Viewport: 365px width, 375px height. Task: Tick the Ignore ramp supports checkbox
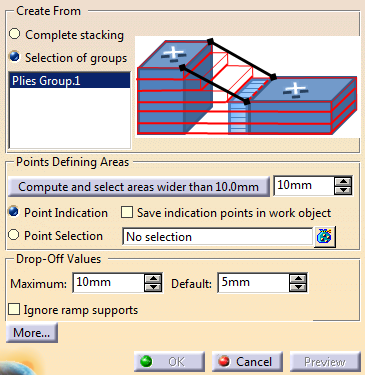tap(14, 309)
